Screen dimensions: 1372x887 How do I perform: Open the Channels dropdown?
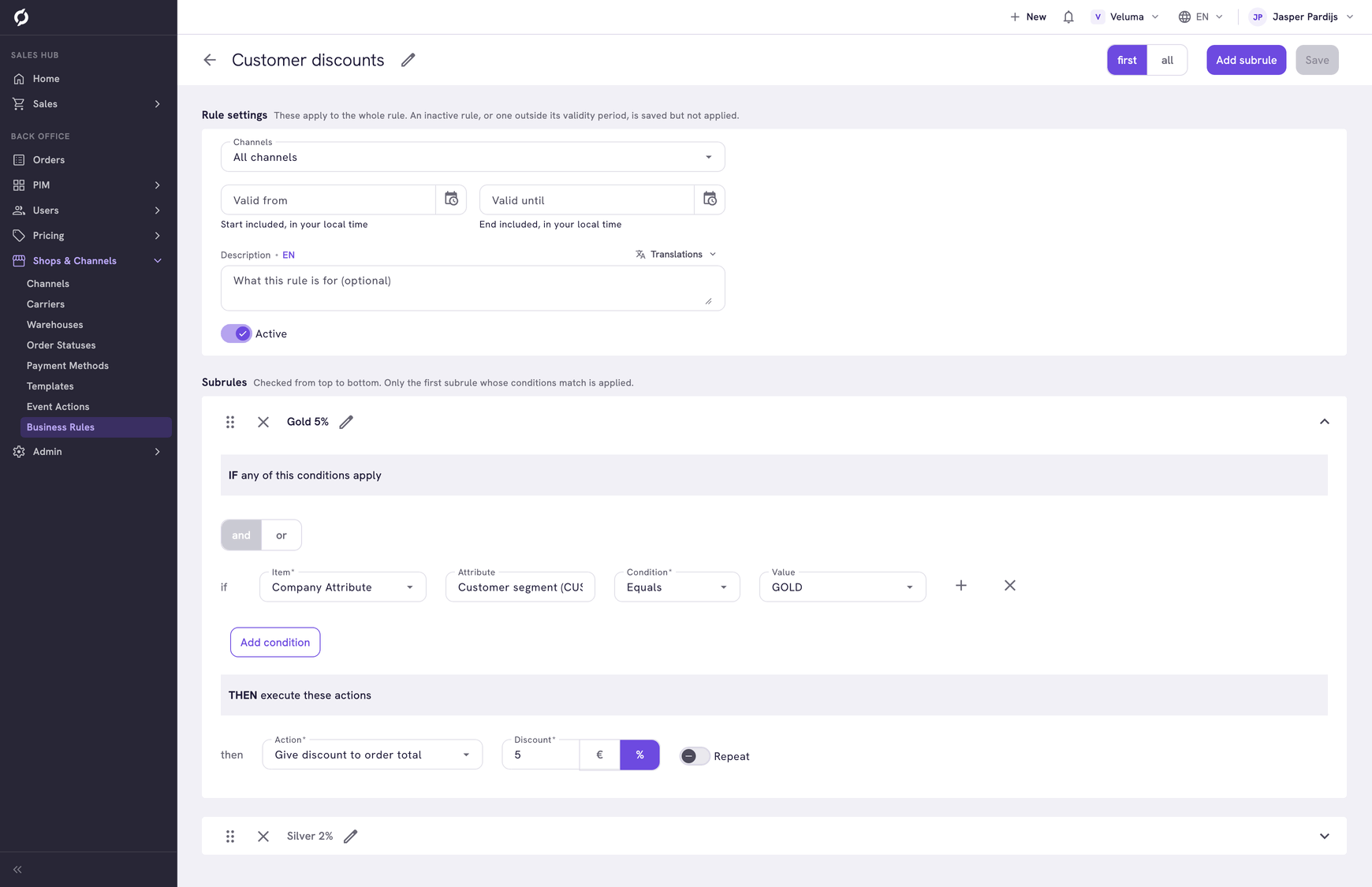pos(473,157)
